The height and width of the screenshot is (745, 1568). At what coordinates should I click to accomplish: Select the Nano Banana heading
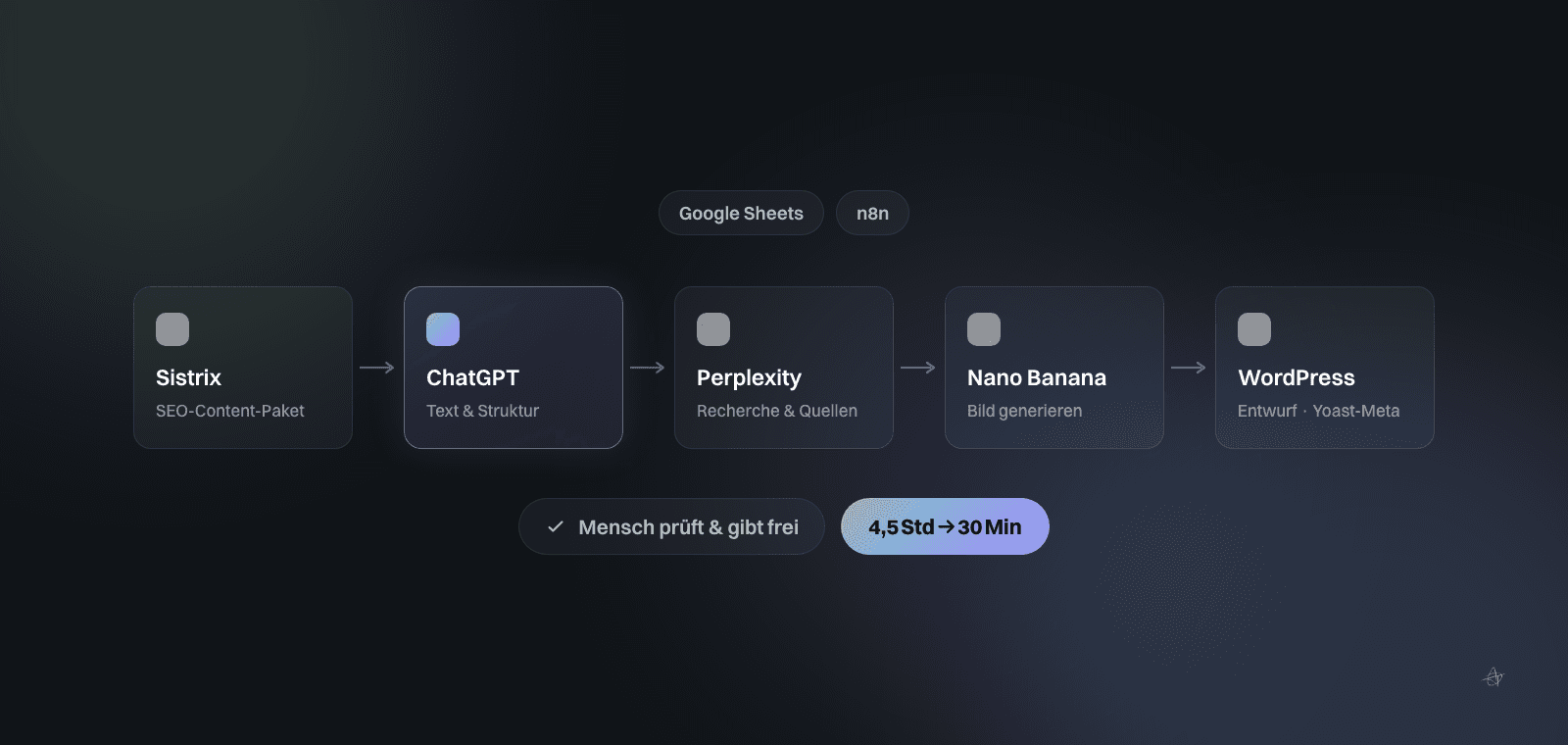coord(1037,377)
